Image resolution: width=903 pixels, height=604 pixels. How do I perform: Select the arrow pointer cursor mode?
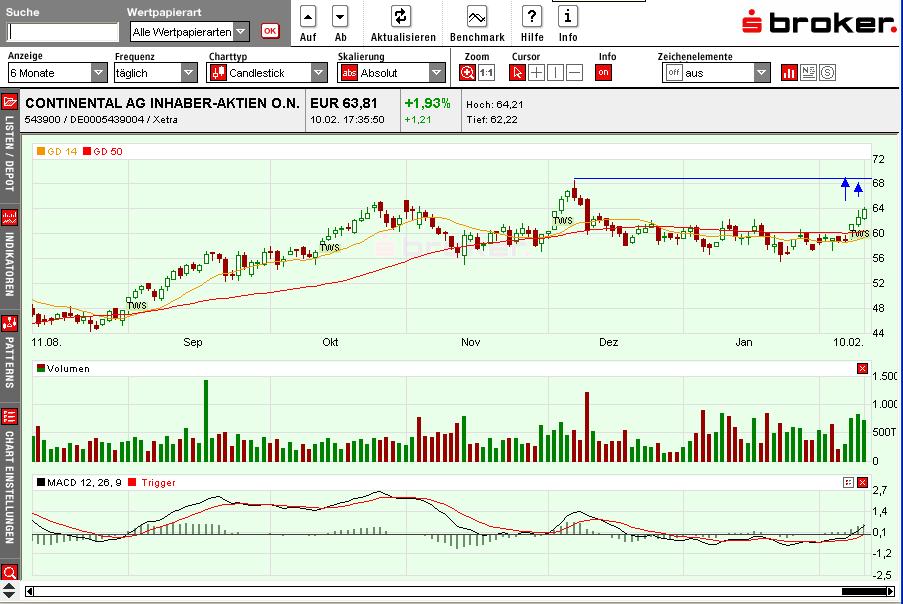pos(517,72)
